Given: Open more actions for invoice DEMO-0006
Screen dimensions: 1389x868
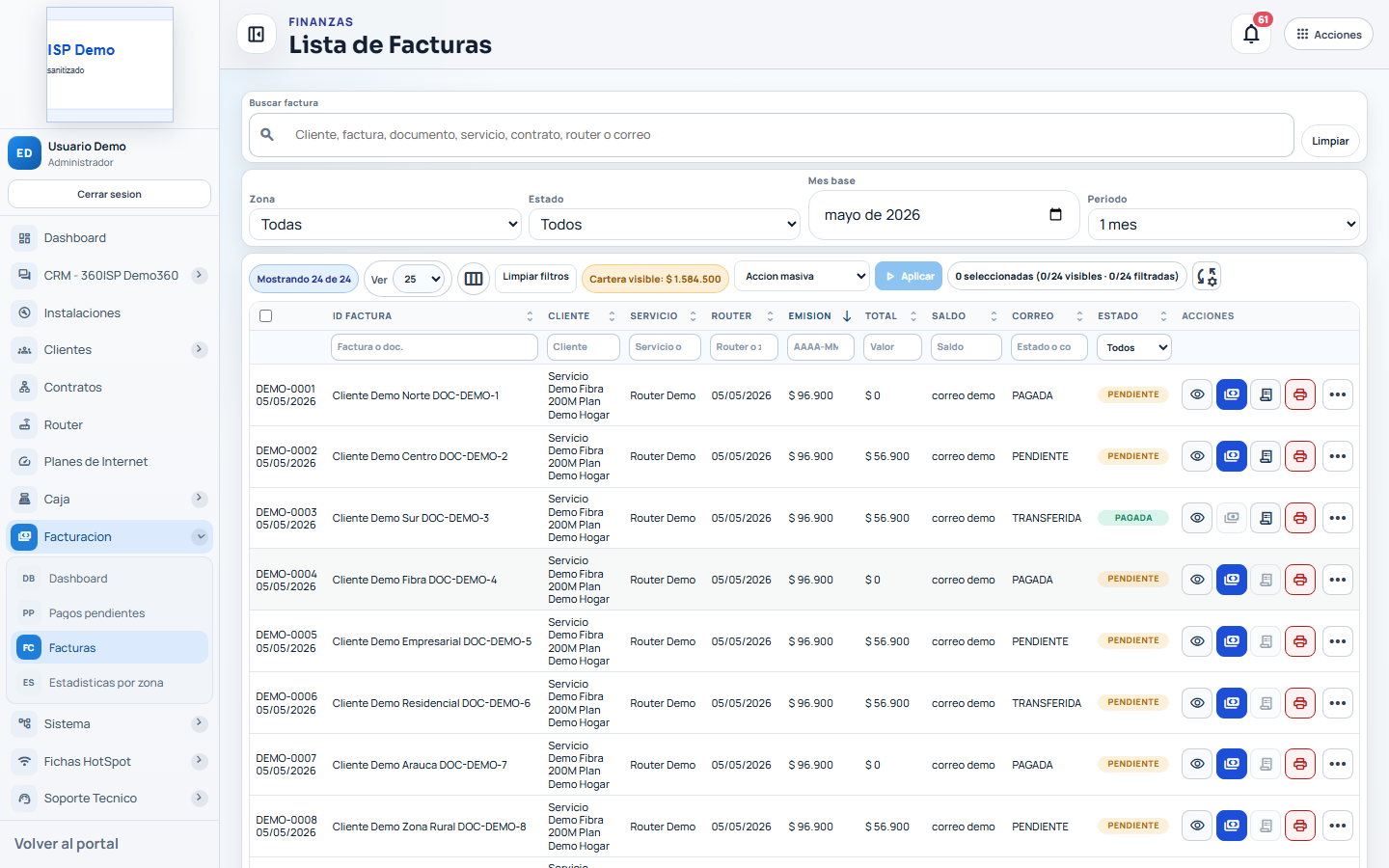Looking at the screenshot, I should 1337,703.
